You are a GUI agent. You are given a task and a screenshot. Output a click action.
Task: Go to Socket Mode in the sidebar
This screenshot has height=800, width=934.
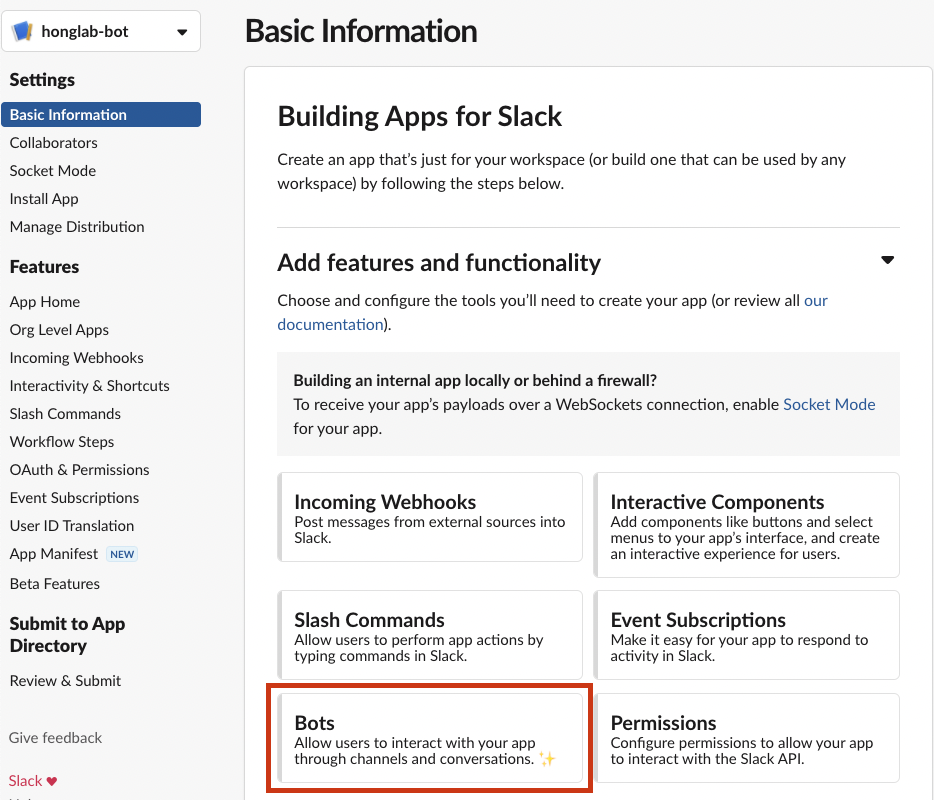[x=52, y=171]
